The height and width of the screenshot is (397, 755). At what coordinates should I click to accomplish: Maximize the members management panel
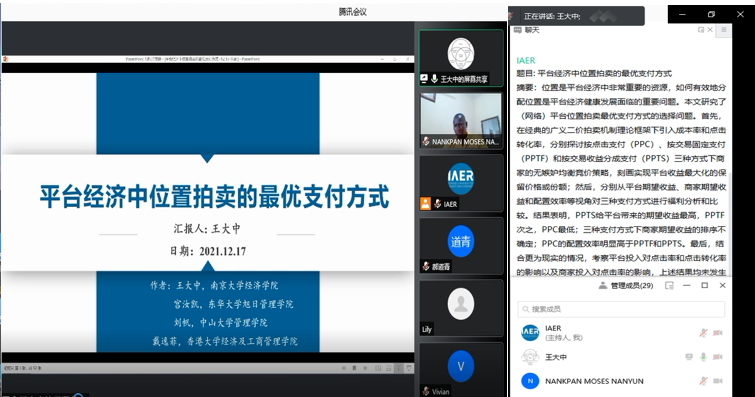click(704, 286)
